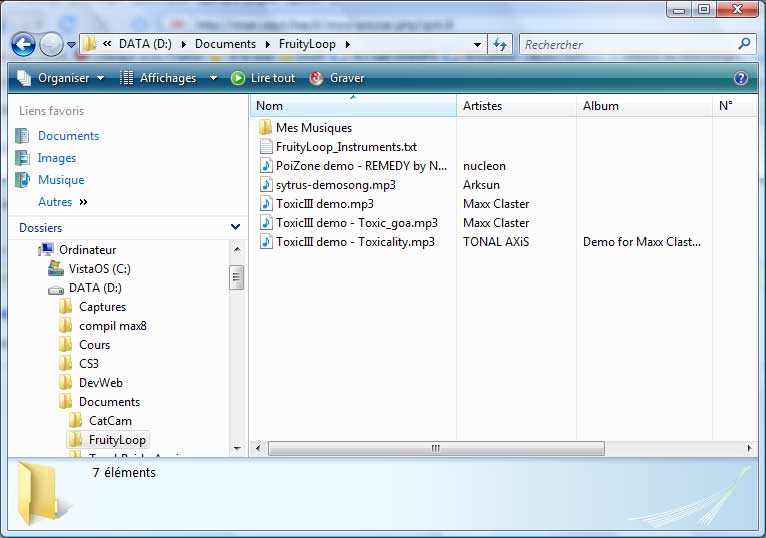This screenshot has height=538, width=766.
Task: Sort by the Artistes column header
Action: pos(516,106)
